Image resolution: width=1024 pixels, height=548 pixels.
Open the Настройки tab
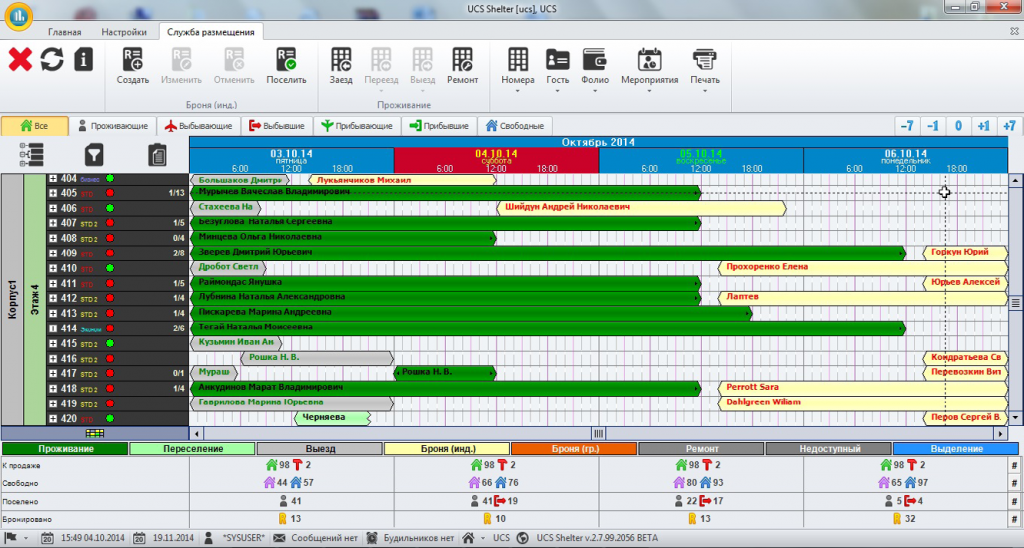[x=124, y=32]
